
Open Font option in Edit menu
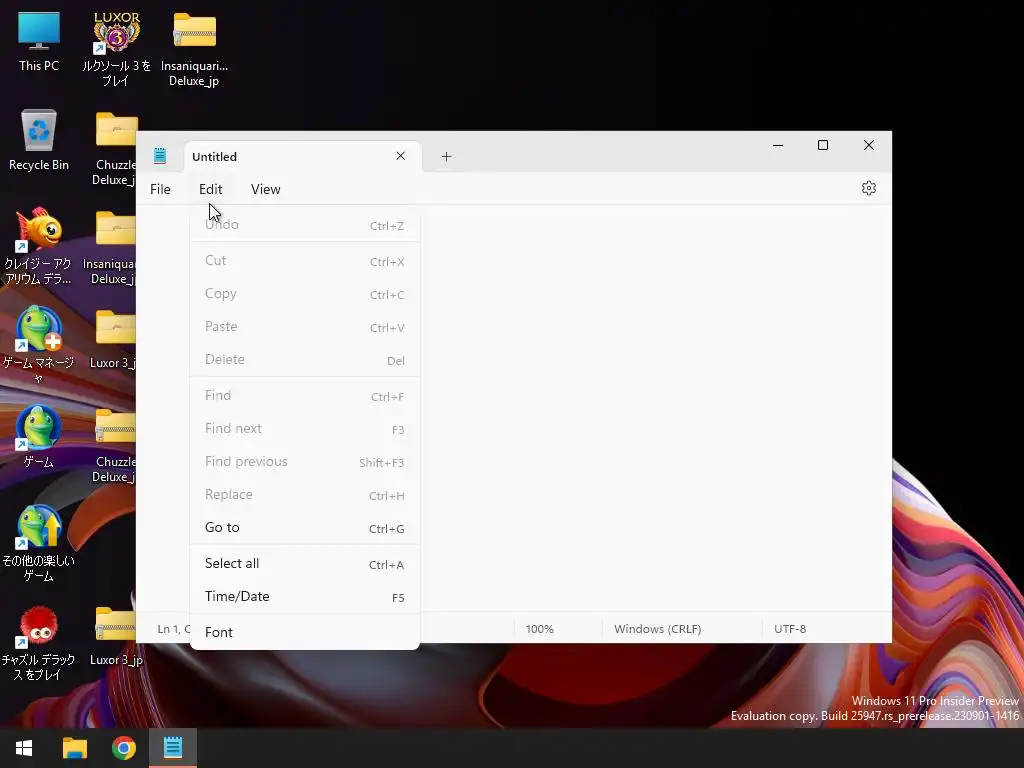point(304,633)
